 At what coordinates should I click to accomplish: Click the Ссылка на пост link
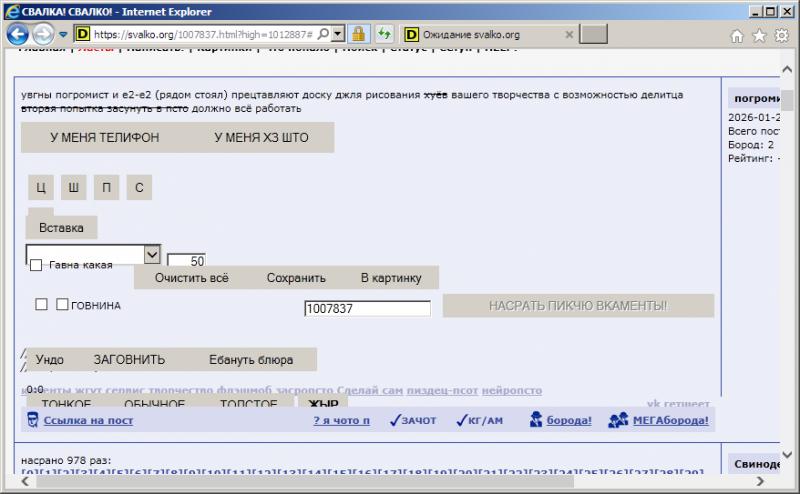click(88, 420)
